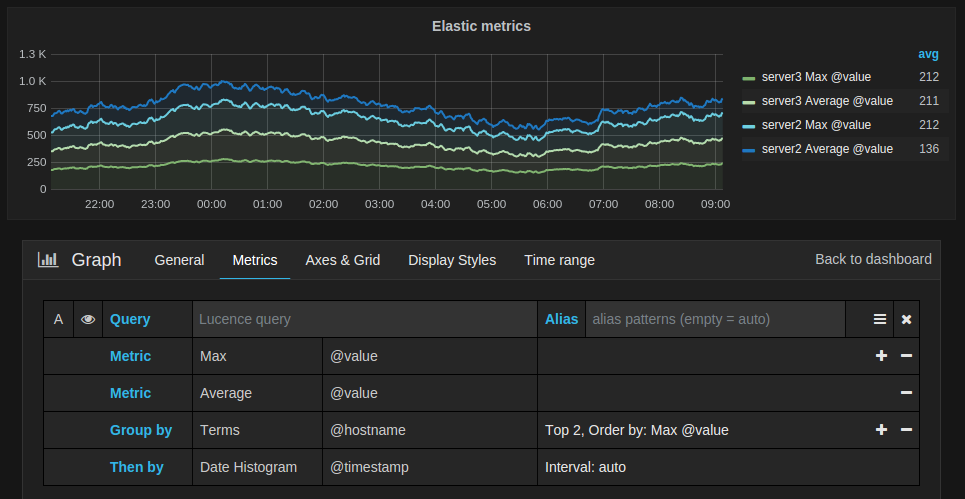The image size is (965, 499).
Task: Toggle query A visibility eye icon
Action: click(x=88, y=319)
